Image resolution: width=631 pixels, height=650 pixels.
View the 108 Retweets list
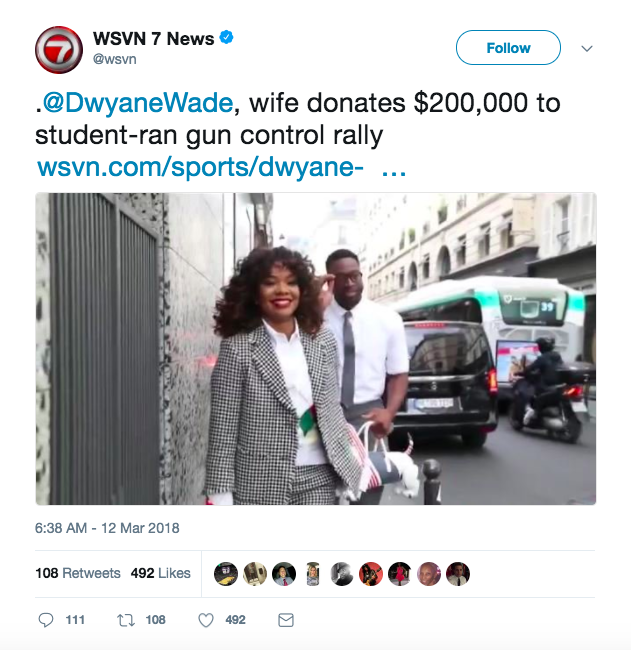pyautogui.click(x=78, y=573)
